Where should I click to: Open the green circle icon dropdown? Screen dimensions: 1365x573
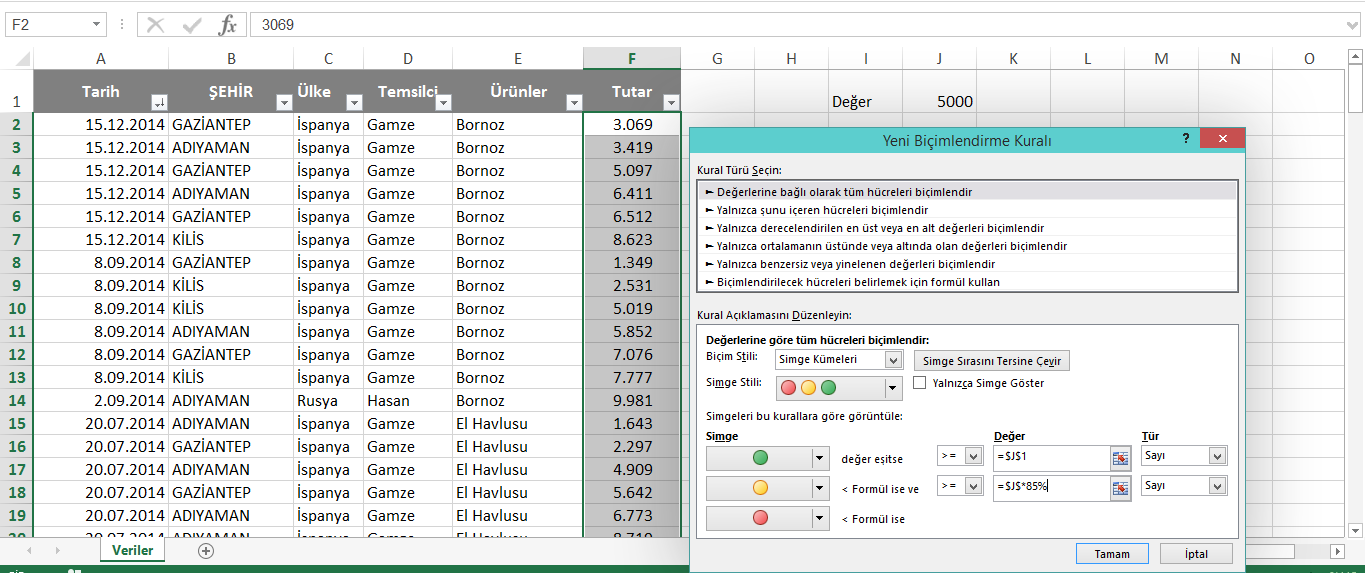coord(820,458)
